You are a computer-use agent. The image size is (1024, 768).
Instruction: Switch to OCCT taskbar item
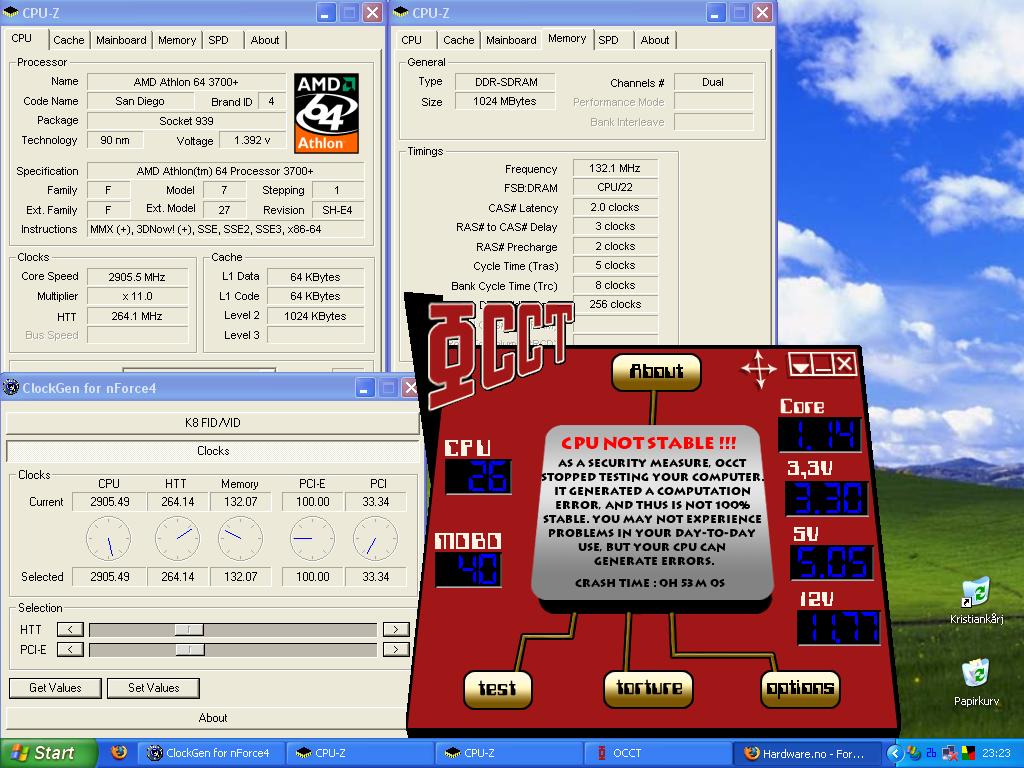coord(656,753)
